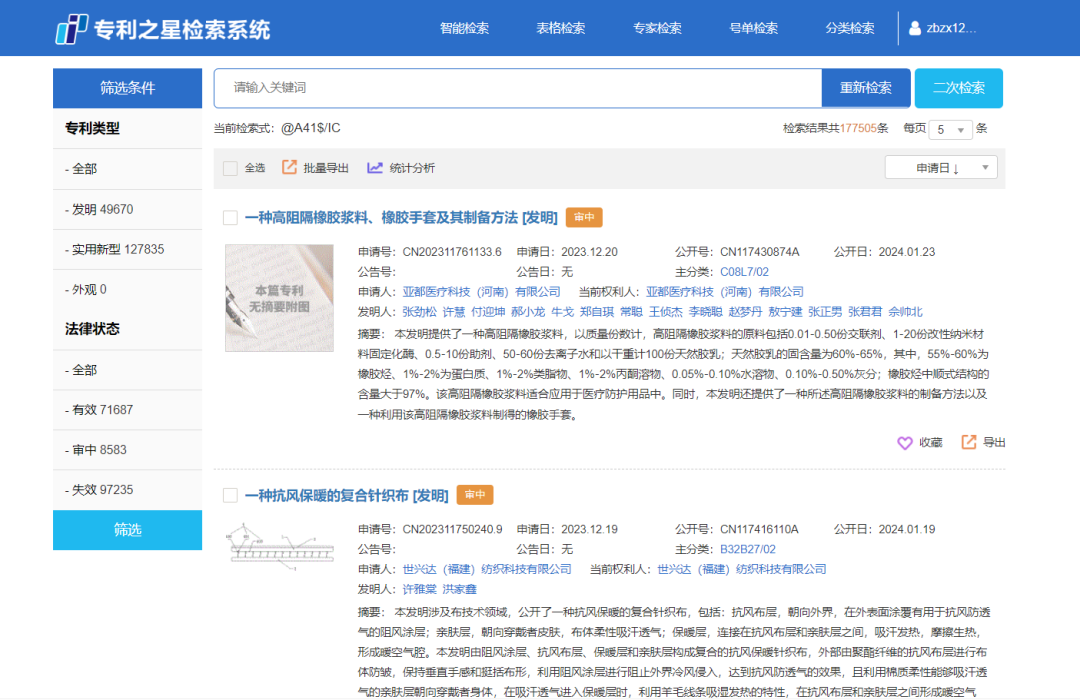Select 全部 under 专利类型
This screenshot has width=1080, height=700.
click(127, 169)
